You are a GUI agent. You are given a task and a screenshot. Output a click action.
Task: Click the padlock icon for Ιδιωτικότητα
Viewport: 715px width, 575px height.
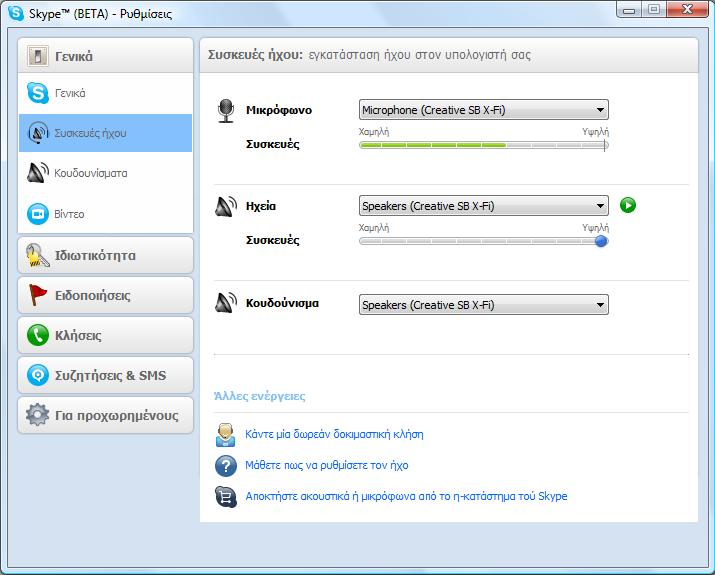37,255
